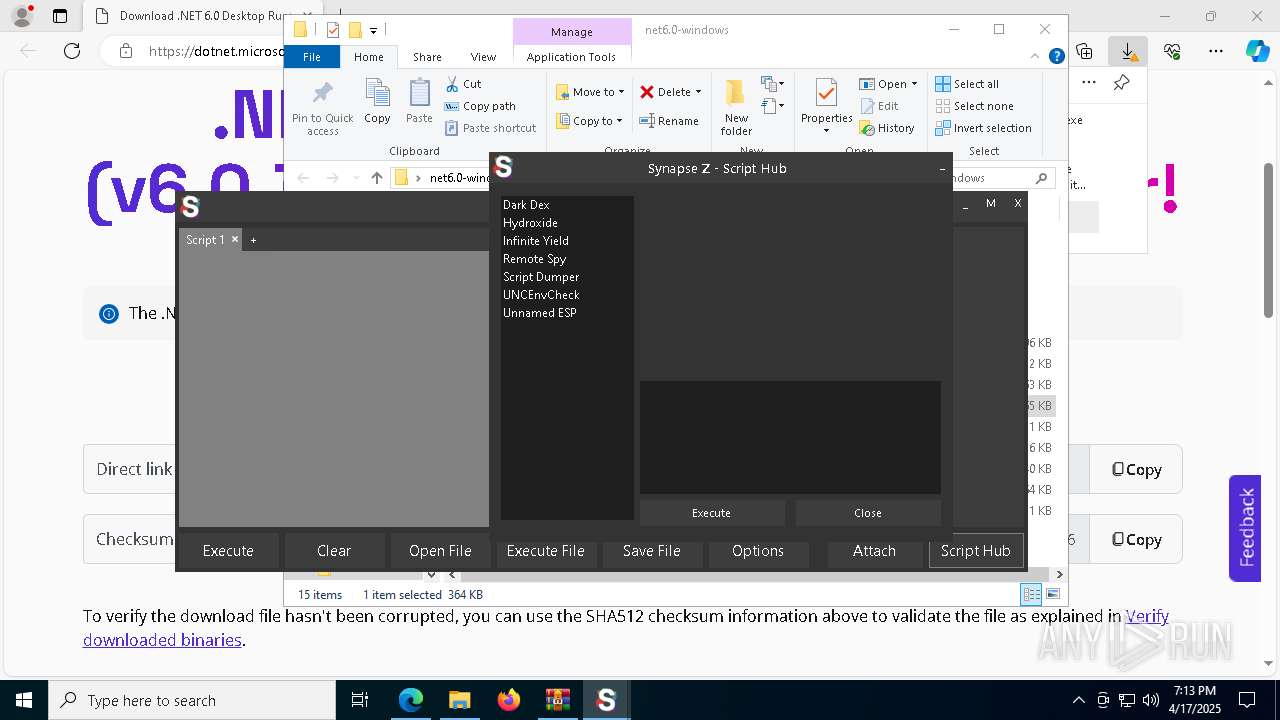This screenshot has width=1280, height=720.
Task: Select the Script 1 tab
Action: (x=205, y=240)
